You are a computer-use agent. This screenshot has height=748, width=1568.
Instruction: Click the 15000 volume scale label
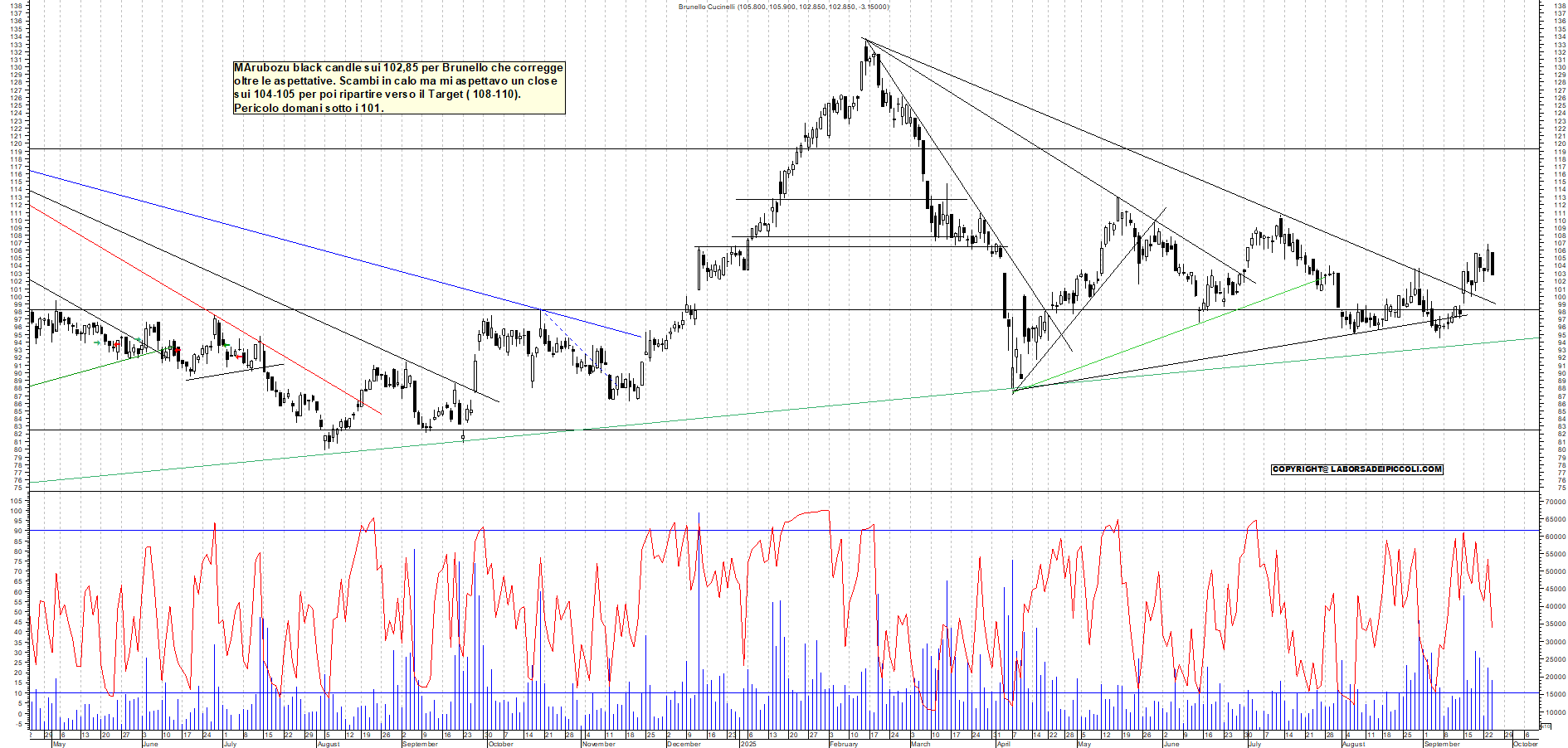click(x=1555, y=694)
